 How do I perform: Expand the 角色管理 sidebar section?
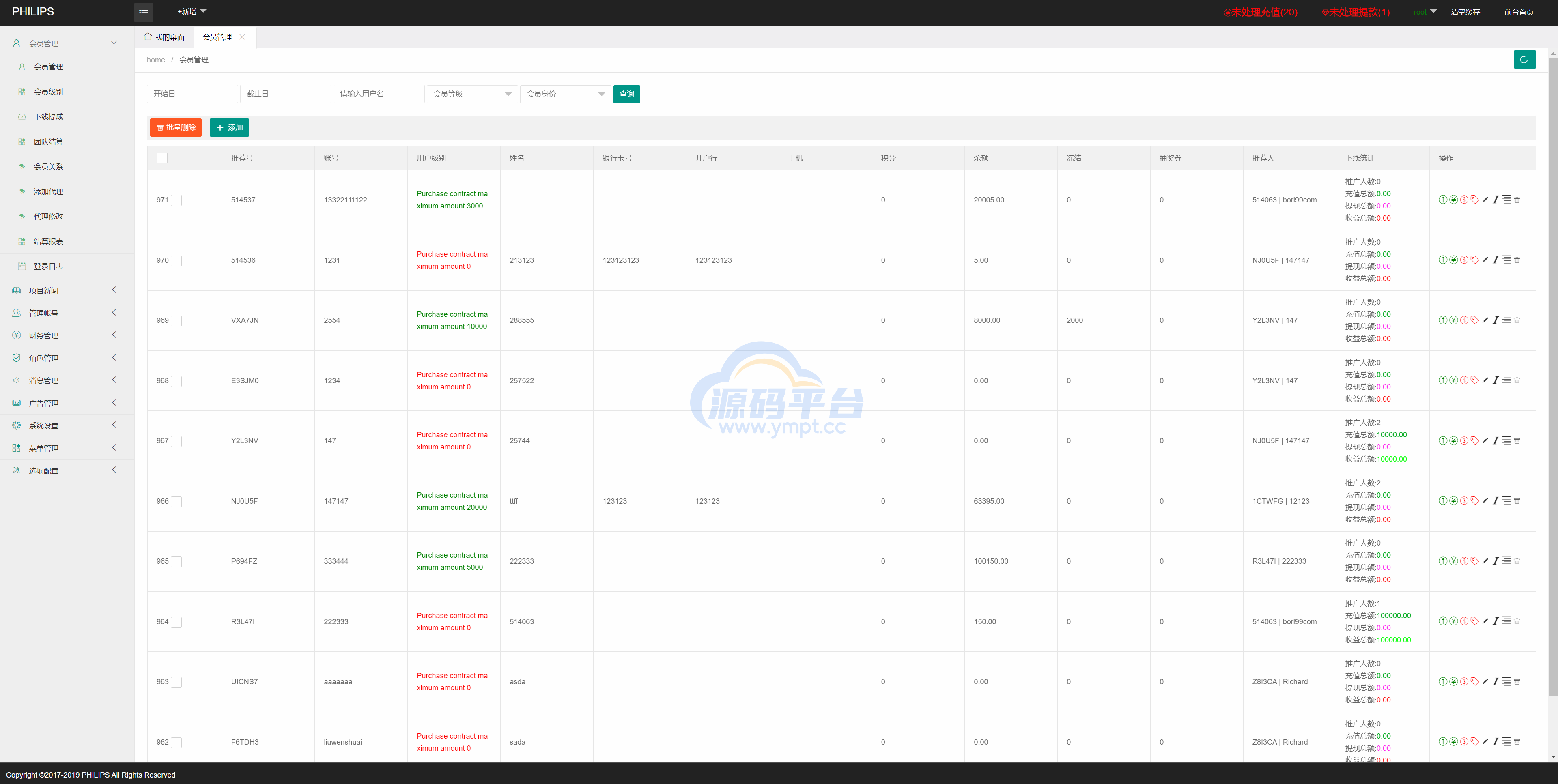click(67, 358)
